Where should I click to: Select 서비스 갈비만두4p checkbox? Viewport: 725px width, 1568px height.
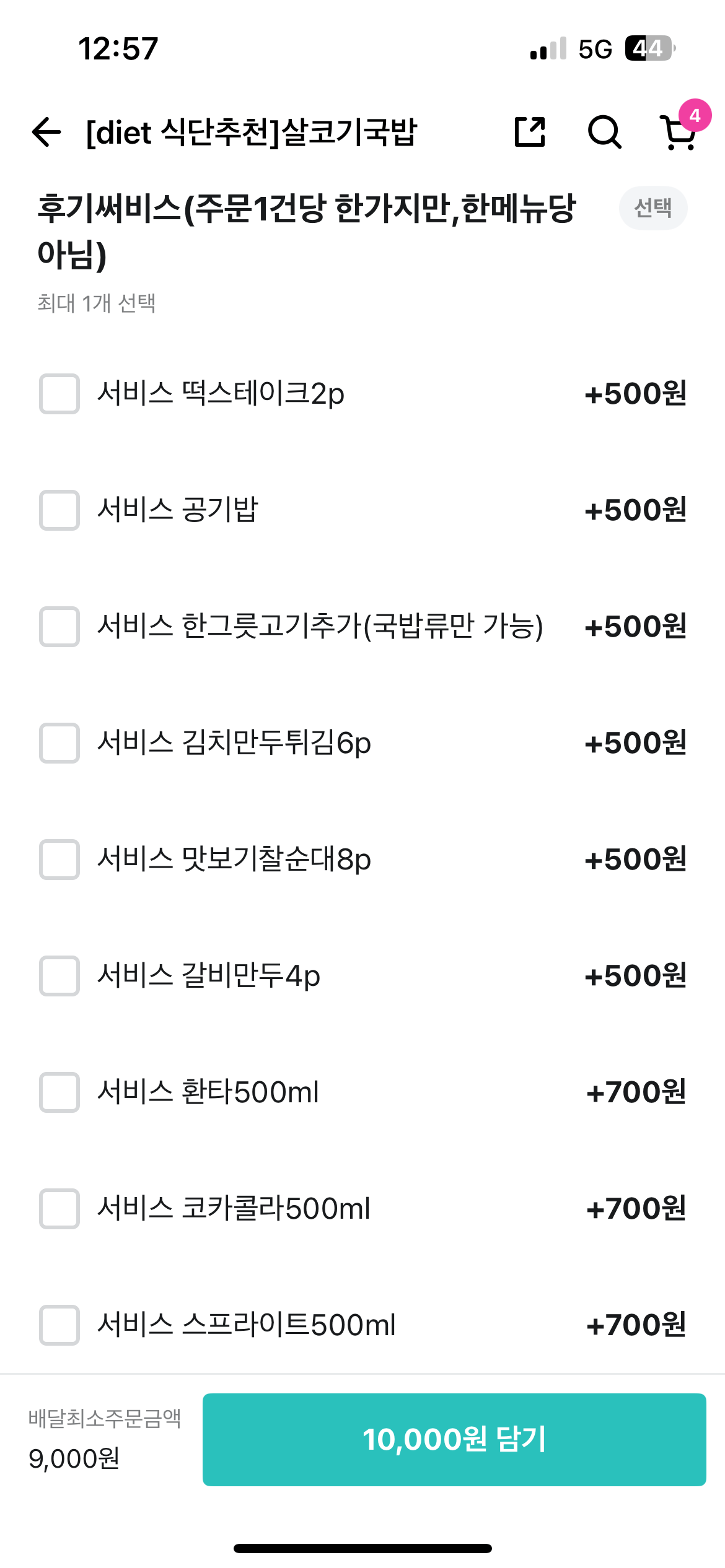point(59,976)
